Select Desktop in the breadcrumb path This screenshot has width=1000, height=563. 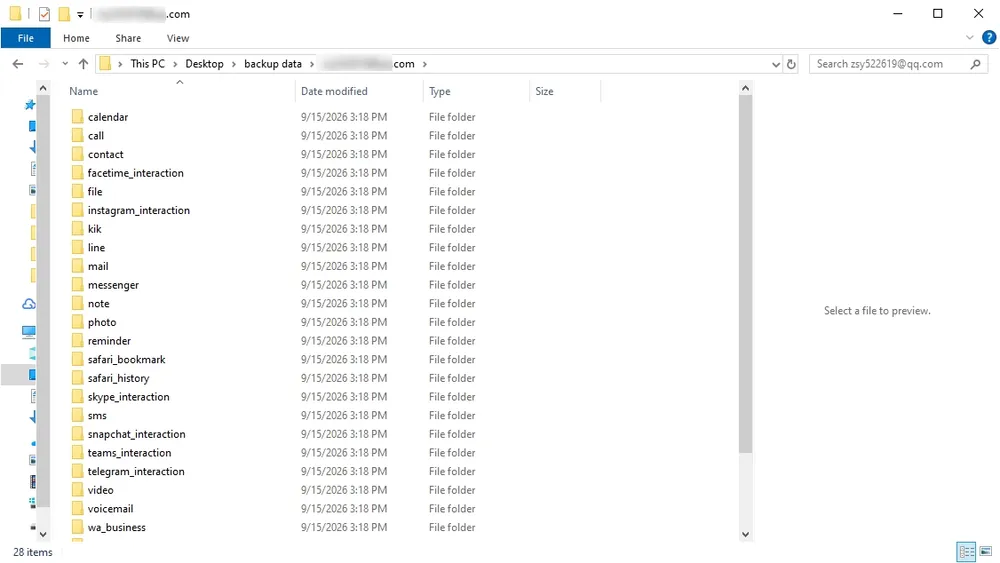pos(204,64)
